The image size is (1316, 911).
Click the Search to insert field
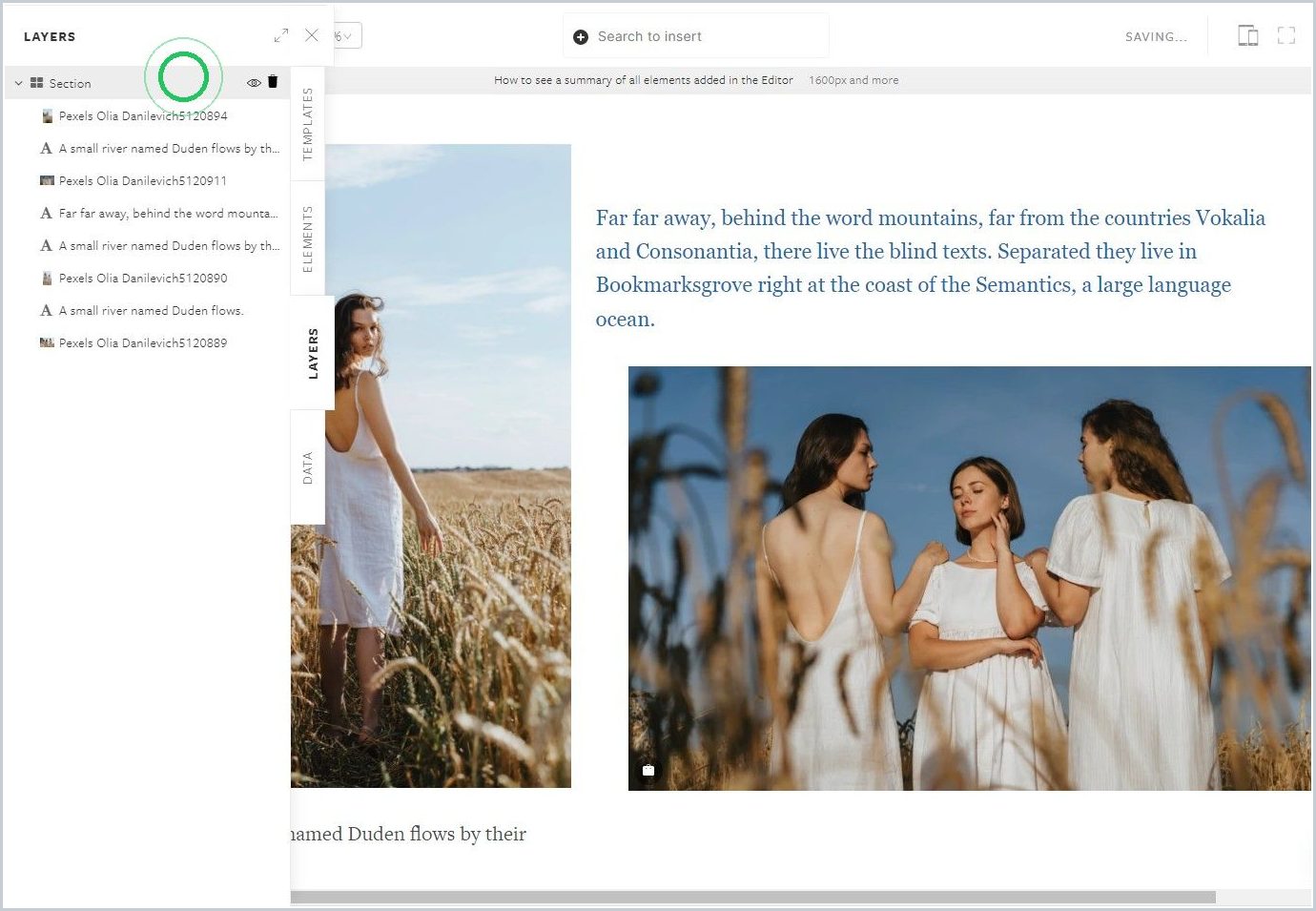[x=696, y=36]
